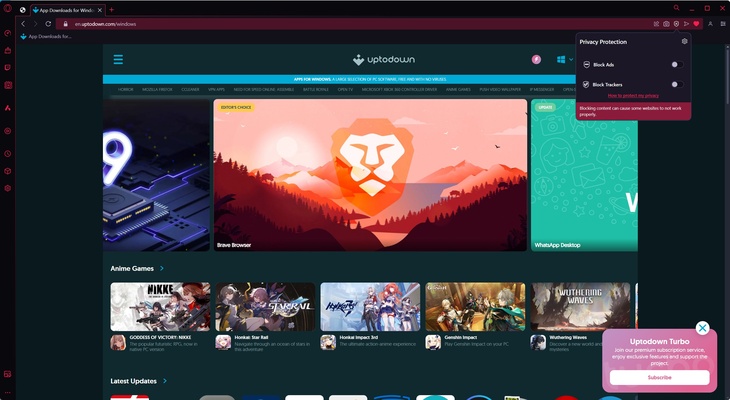Open GODDESS OF VICTORY: NIKKE title
Image resolution: width=730 pixels, height=400 pixels.
coord(160,337)
